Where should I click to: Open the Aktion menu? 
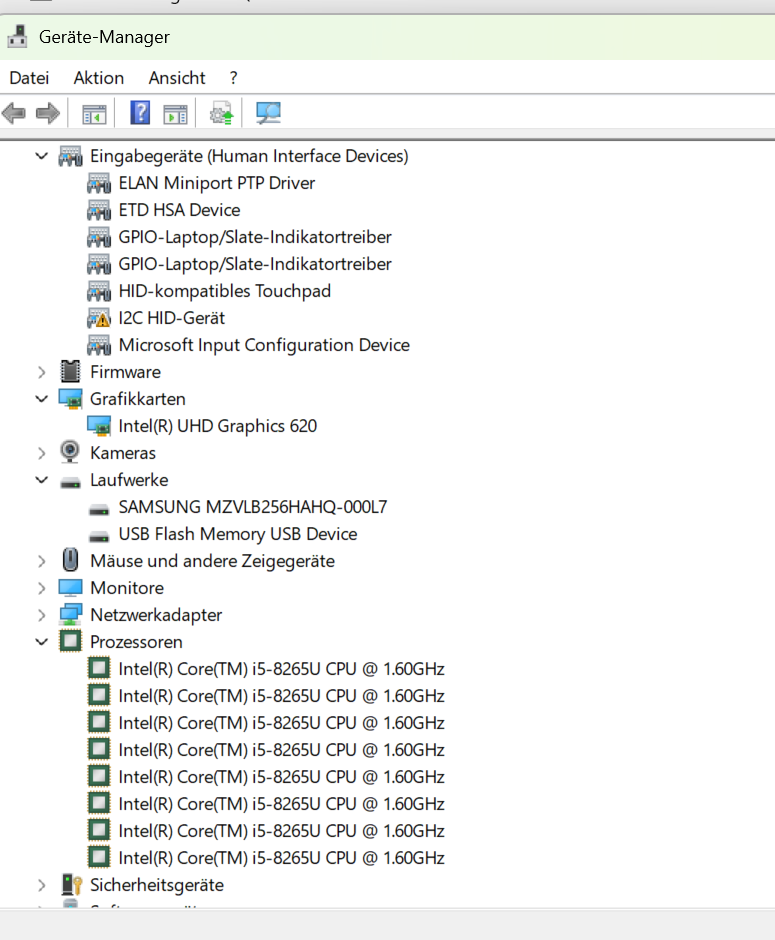pyautogui.click(x=99, y=78)
